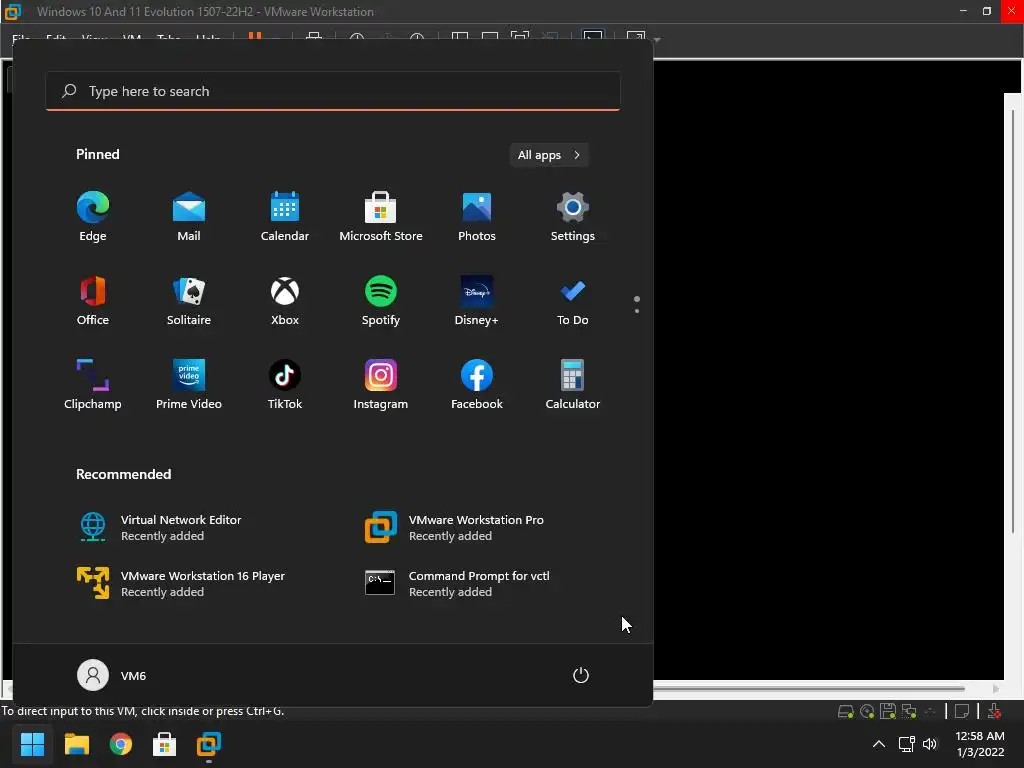The image size is (1024, 768).
Task: Go to next page of pinned apps
Action: point(637,310)
